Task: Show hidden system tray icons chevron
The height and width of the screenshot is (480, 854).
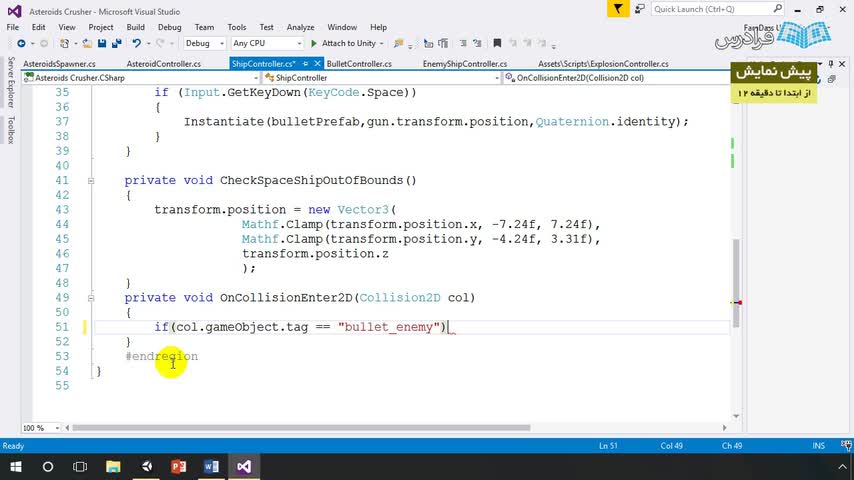Action: click(x=842, y=467)
